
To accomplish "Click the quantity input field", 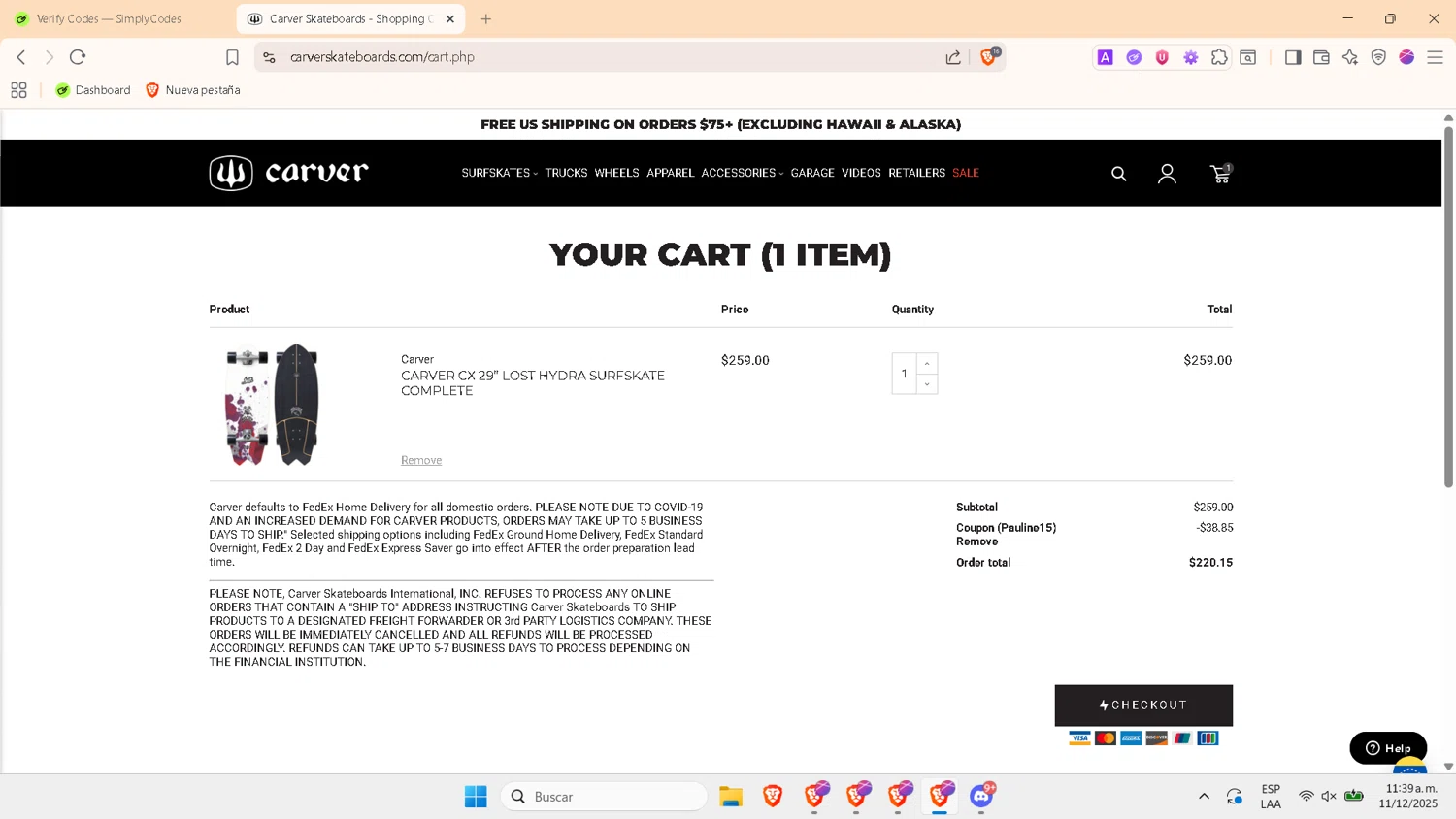I will [905, 374].
